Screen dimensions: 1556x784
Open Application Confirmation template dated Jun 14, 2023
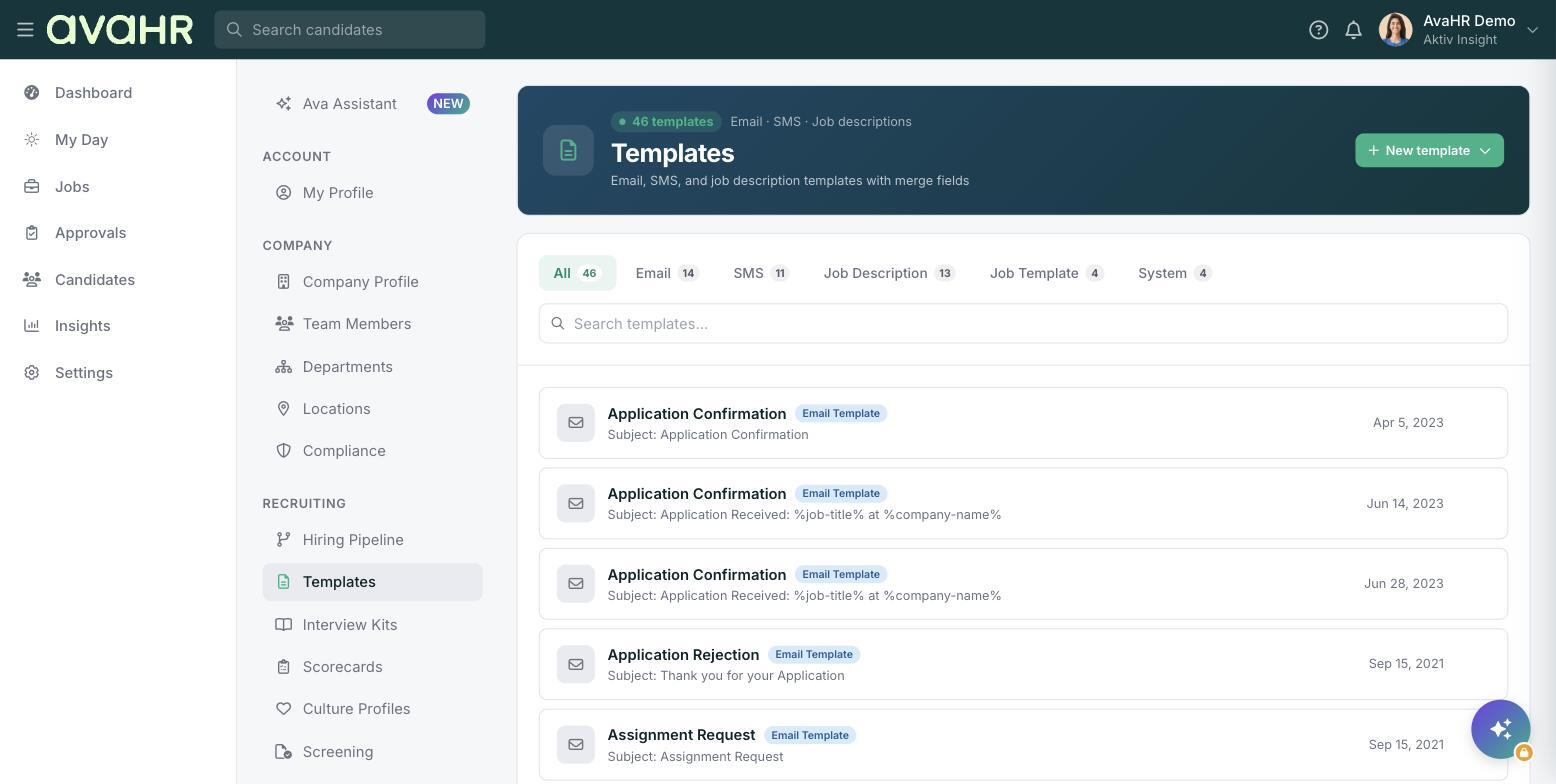pos(1023,504)
